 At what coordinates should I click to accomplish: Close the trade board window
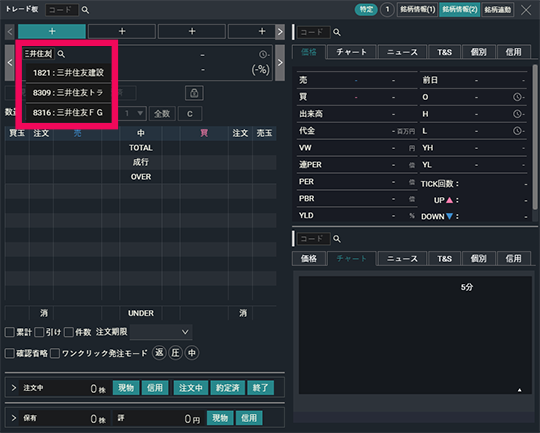526,10
